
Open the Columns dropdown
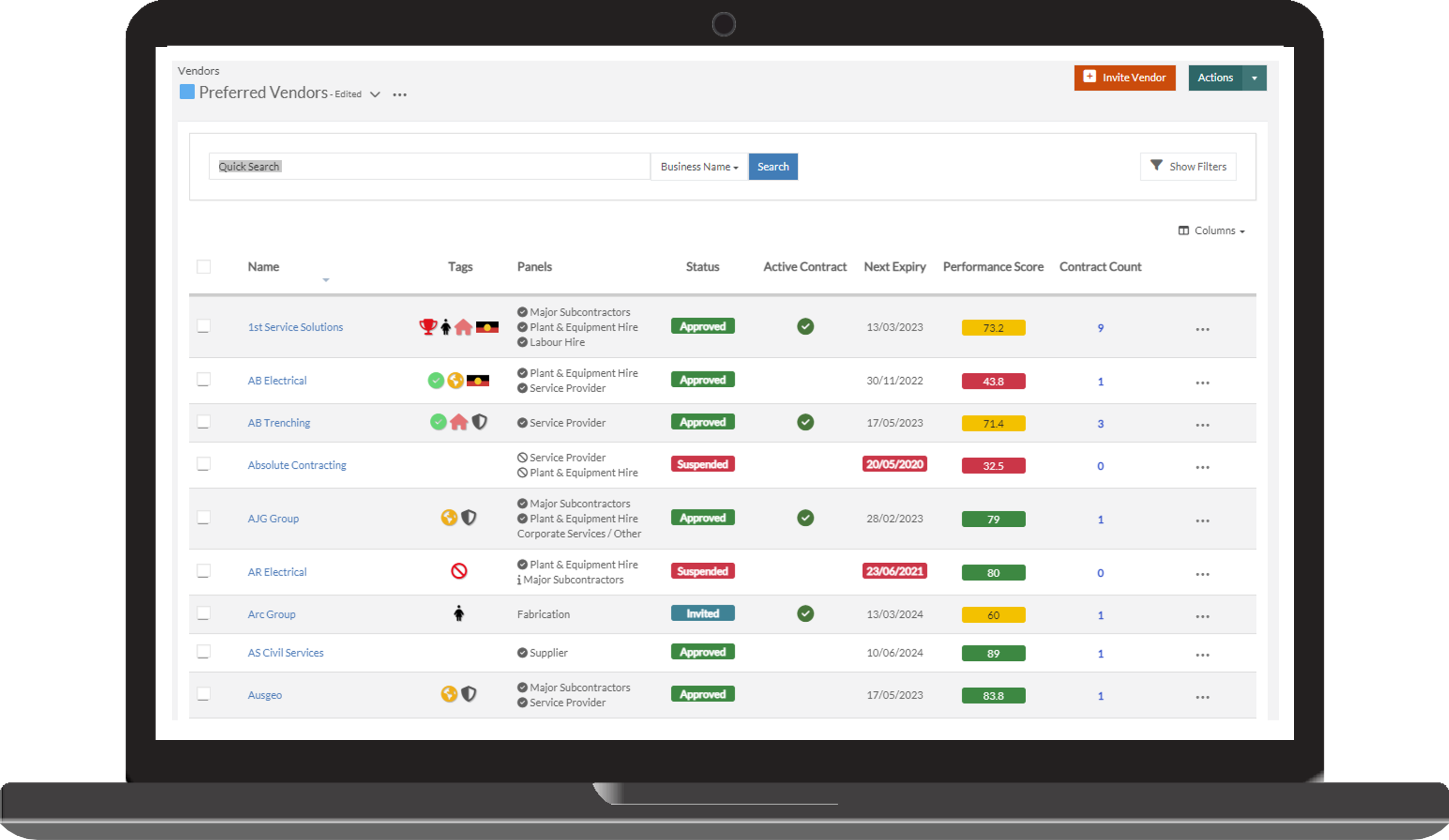1211,231
